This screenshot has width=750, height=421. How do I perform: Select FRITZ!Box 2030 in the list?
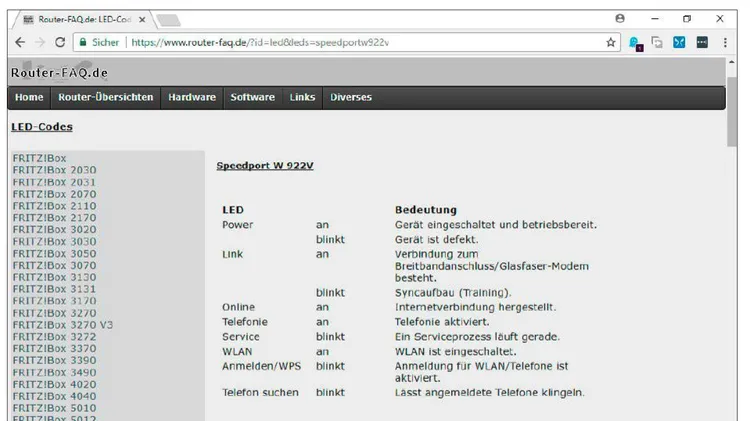pyautogui.click(x=55, y=170)
